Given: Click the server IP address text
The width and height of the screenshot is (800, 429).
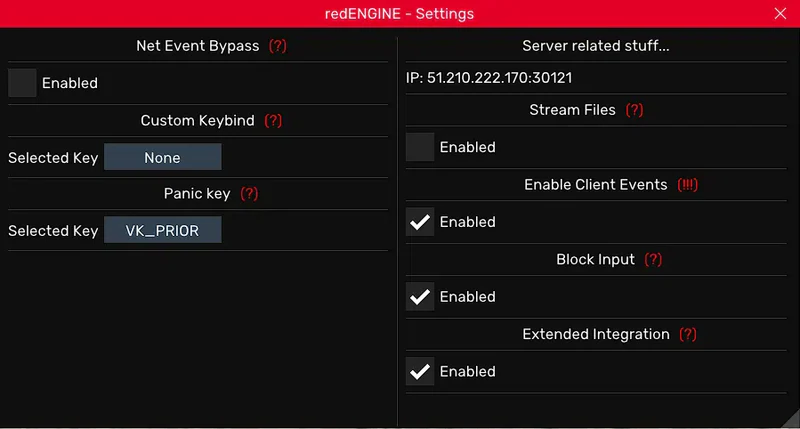Looking at the screenshot, I should click(489, 77).
